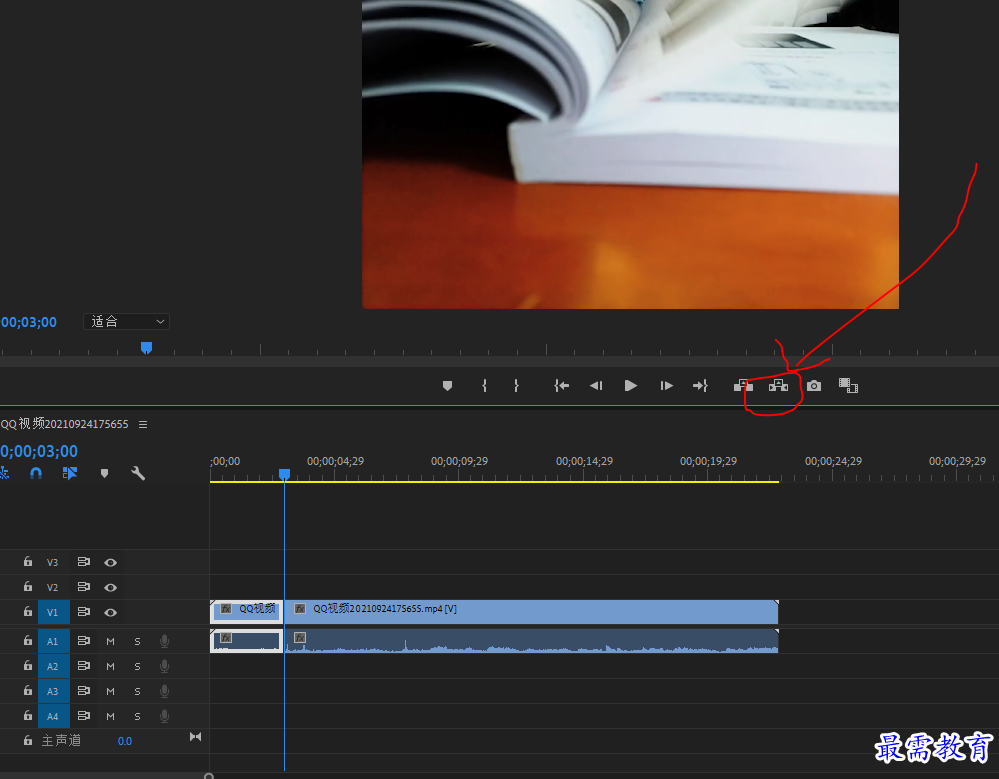Viewport: 999px width, 779px height.
Task: Add a marker in the timeline panel
Action: (104, 473)
